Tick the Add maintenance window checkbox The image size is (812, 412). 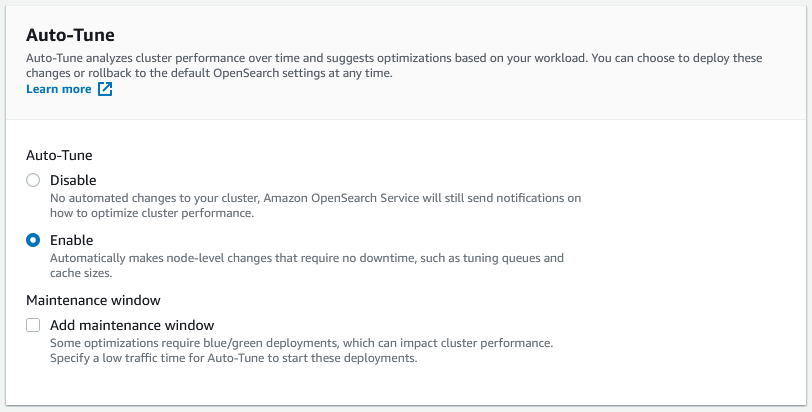pos(33,325)
